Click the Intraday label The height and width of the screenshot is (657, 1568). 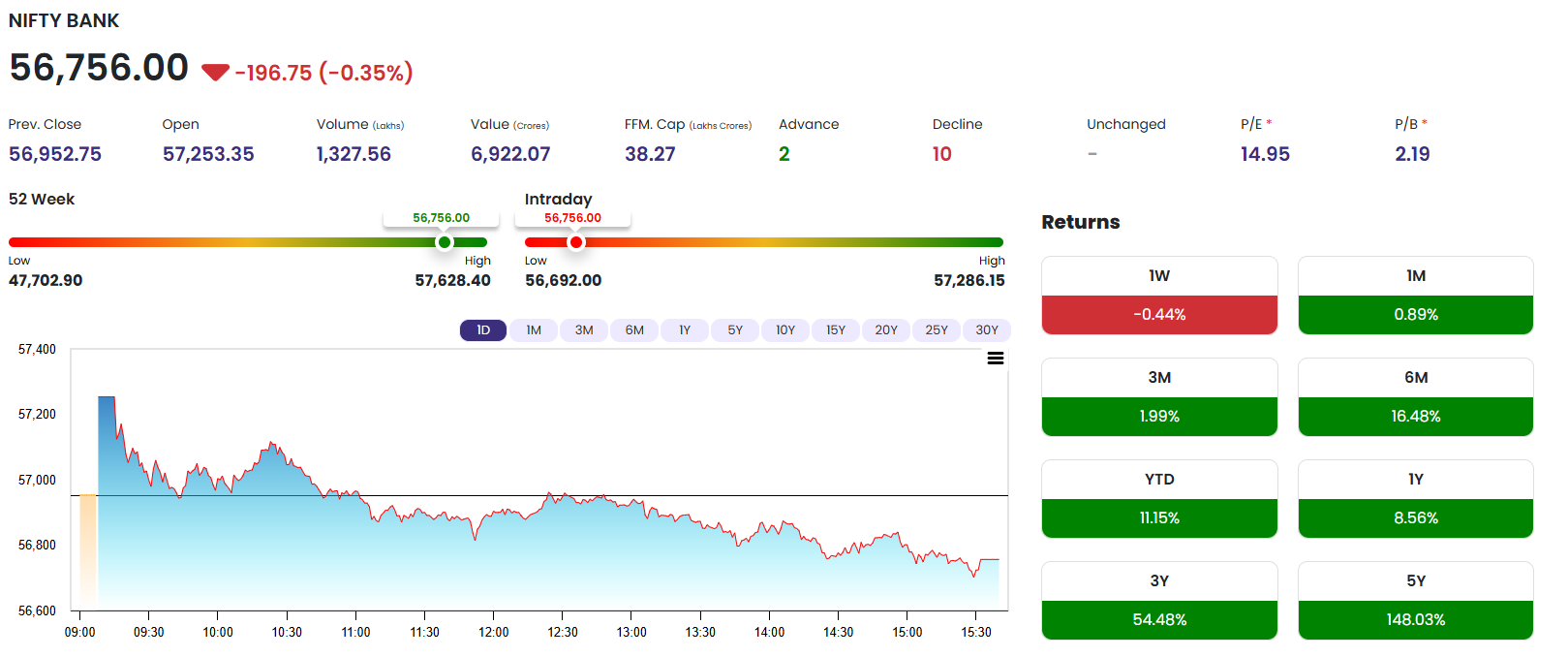[558, 199]
